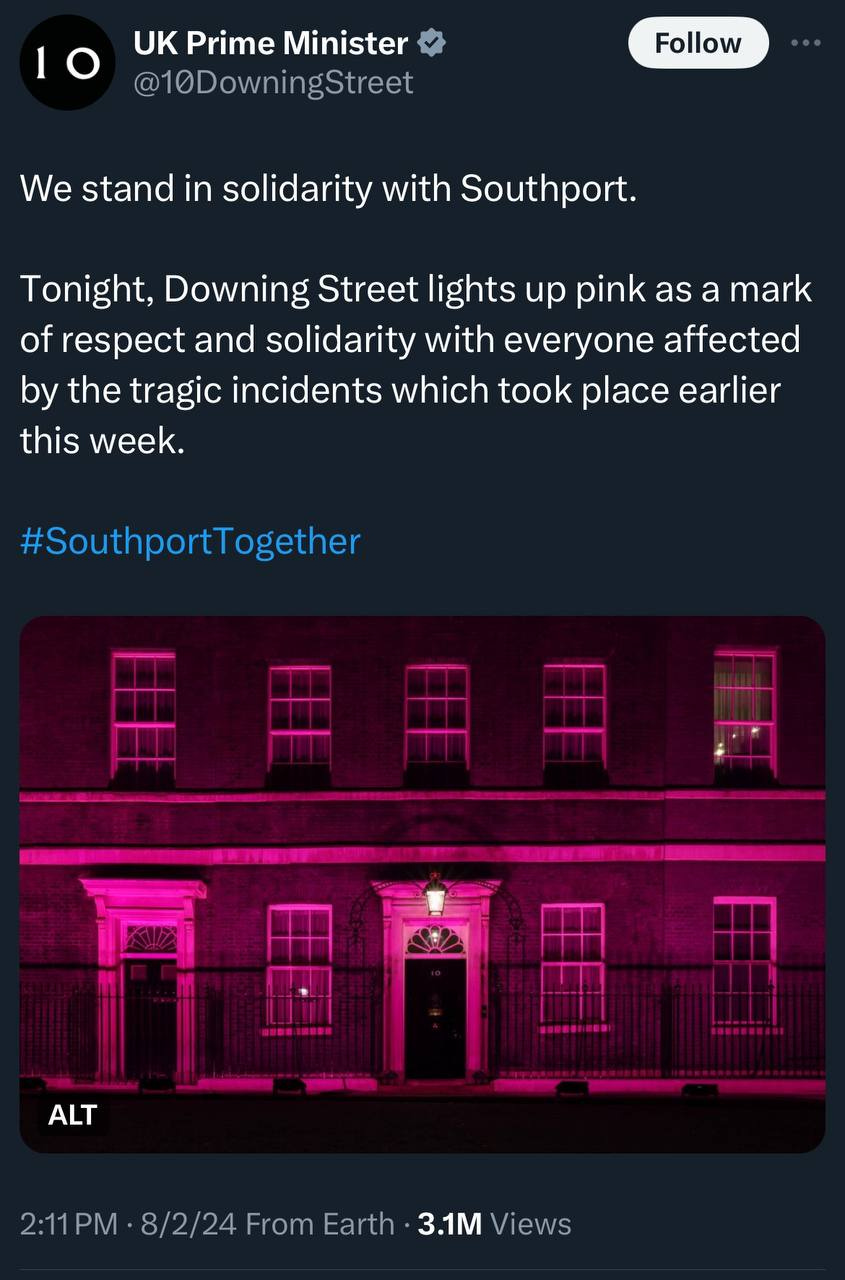Image resolution: width=845 pixels, height=1280 pixels.
Task: View the 3.1M Views count
Action: [x=494, y=1224]
